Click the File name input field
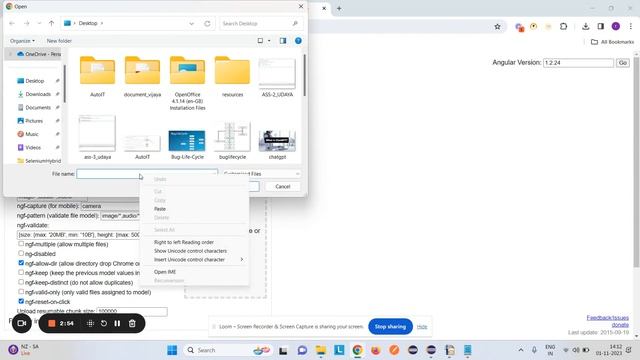640x360 pixels. click(147, 174)
